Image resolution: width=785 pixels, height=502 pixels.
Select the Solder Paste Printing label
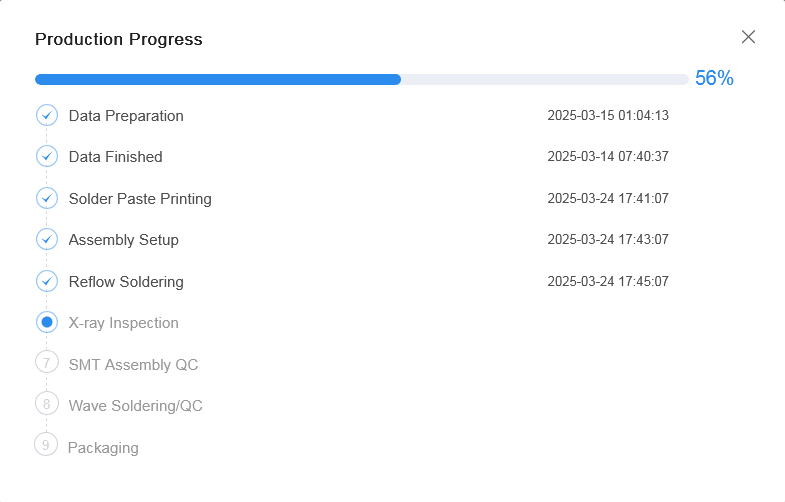(140, 199)
